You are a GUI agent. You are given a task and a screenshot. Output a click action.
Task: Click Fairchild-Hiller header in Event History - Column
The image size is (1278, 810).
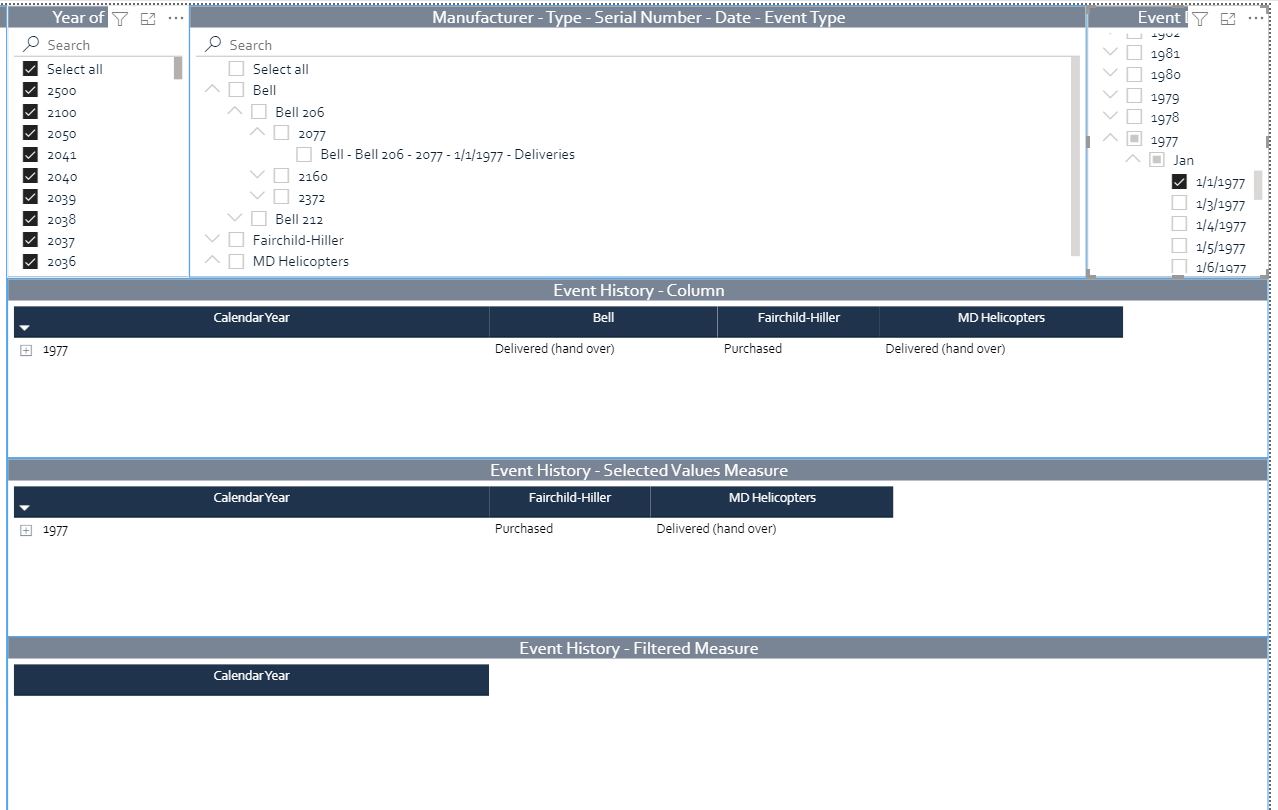pos(799,321)
